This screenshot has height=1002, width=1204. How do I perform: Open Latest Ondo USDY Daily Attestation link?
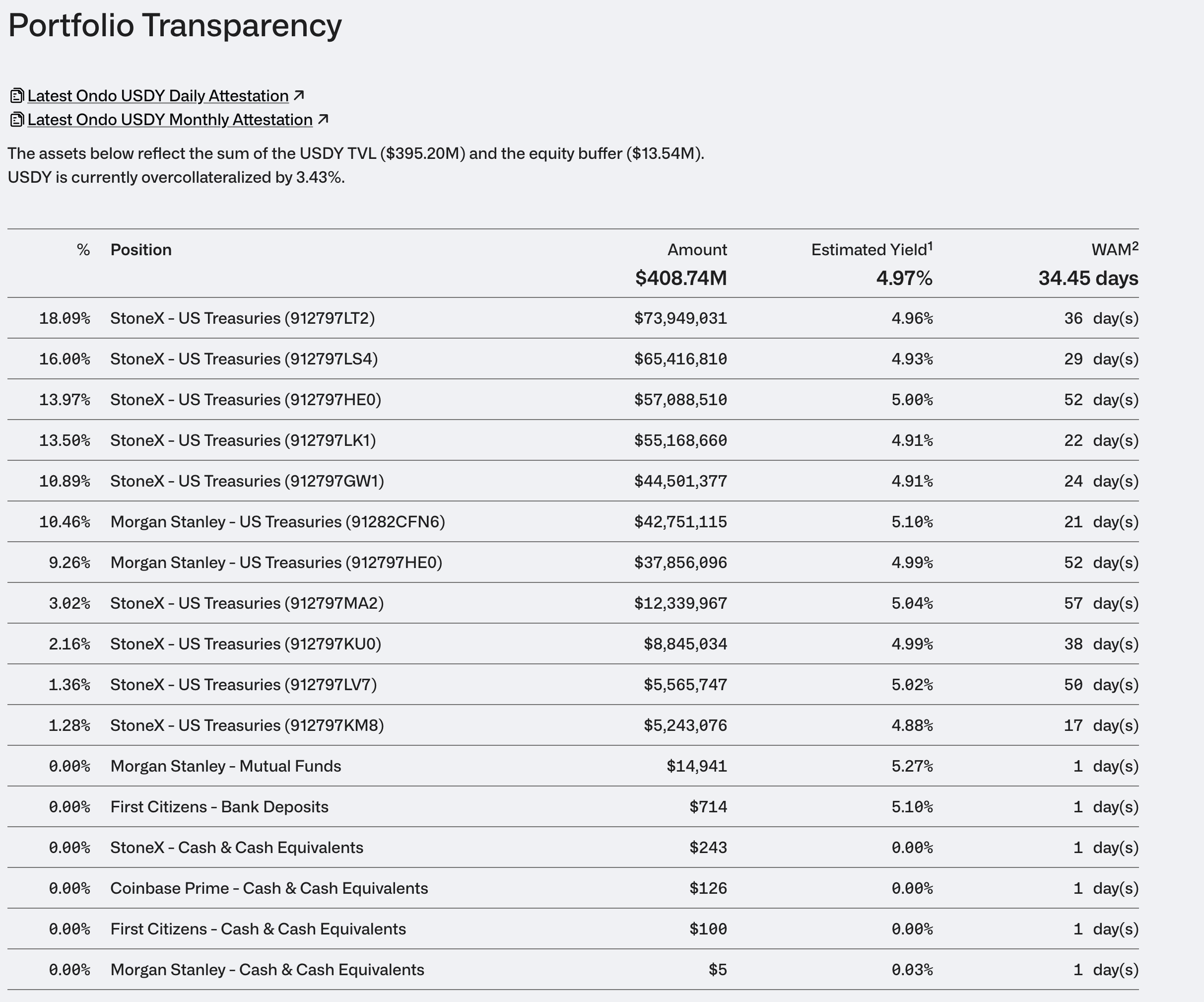158,96
